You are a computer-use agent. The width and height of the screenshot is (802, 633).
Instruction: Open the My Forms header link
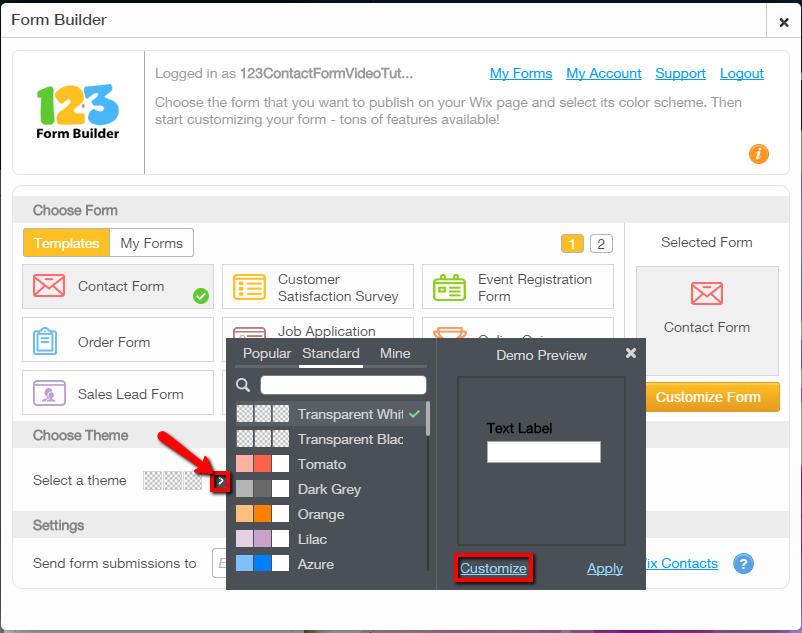point(521,73)
